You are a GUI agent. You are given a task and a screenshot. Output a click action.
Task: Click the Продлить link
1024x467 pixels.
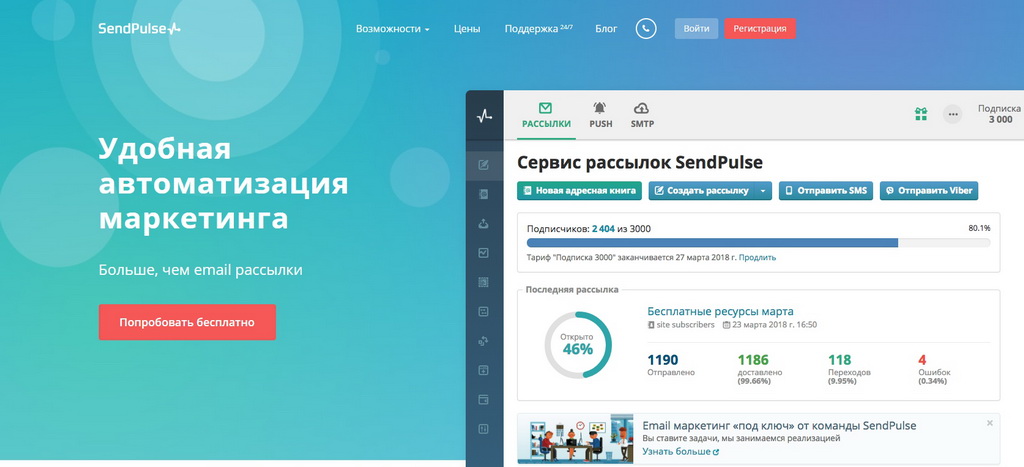[x=758, y=257]
